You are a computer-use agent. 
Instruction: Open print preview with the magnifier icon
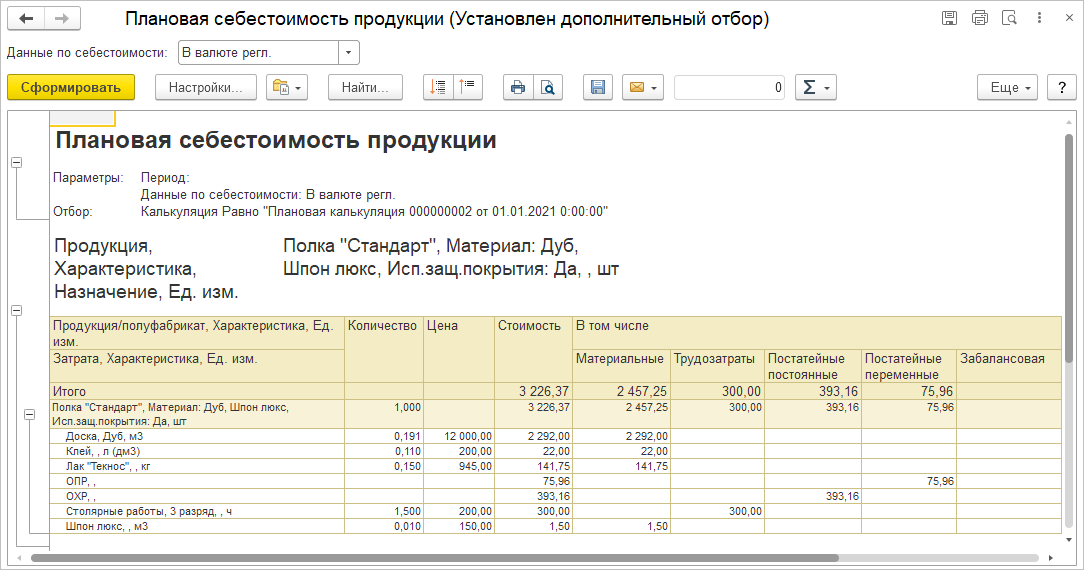pos(548,88)
